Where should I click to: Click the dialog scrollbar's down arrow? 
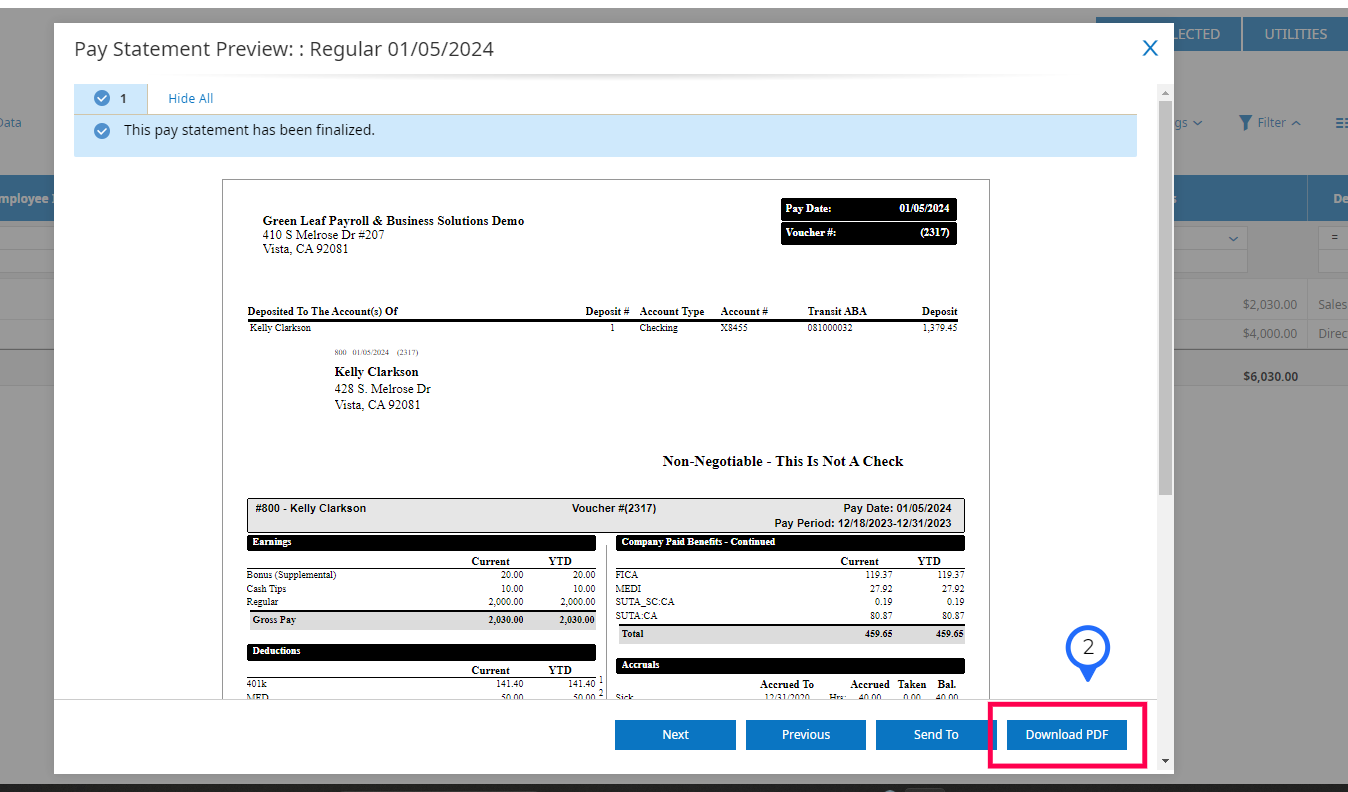point(1165,761)
